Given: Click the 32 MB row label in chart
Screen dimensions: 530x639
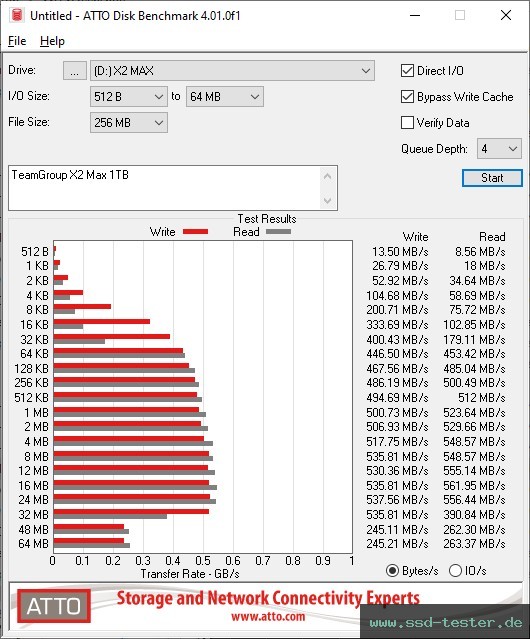Looking at the screenshot, I should click(x=33, y=515).
